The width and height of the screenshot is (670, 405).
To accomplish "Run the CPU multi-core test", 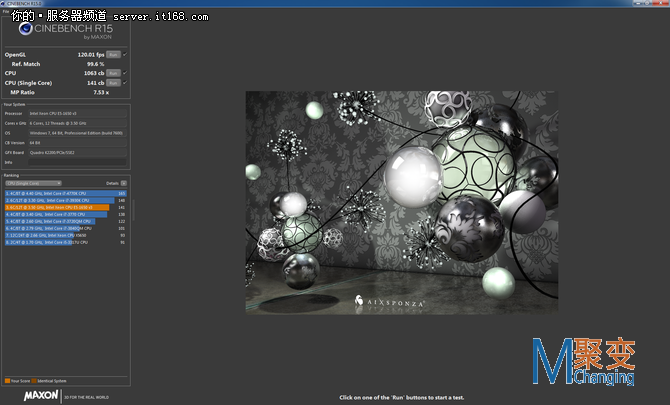I will [113, 73].
